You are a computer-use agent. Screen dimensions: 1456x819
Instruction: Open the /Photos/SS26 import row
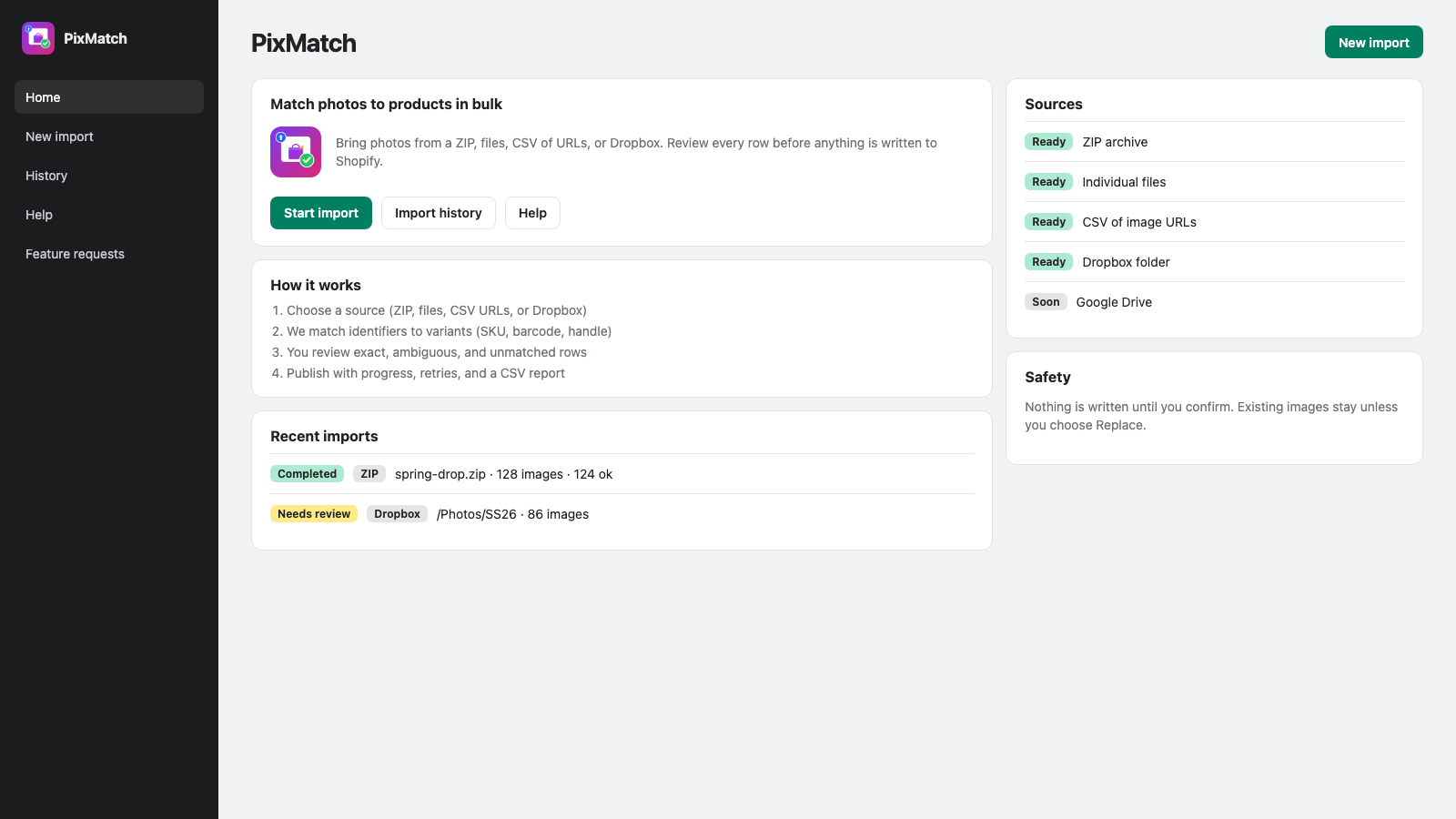click(622, 514)
